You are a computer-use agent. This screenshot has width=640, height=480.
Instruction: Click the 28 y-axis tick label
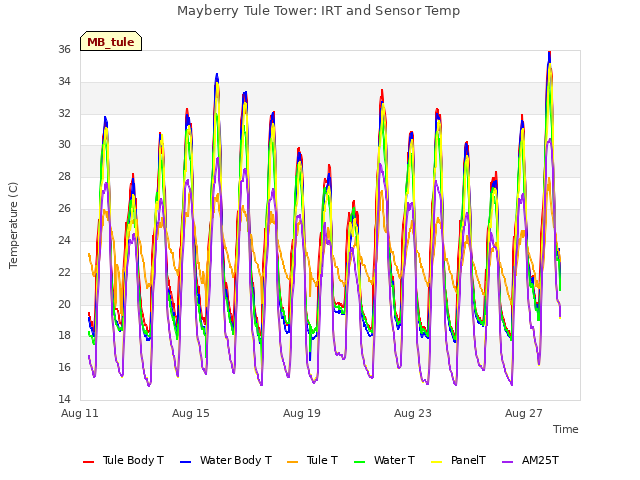[x=64, y=176]
